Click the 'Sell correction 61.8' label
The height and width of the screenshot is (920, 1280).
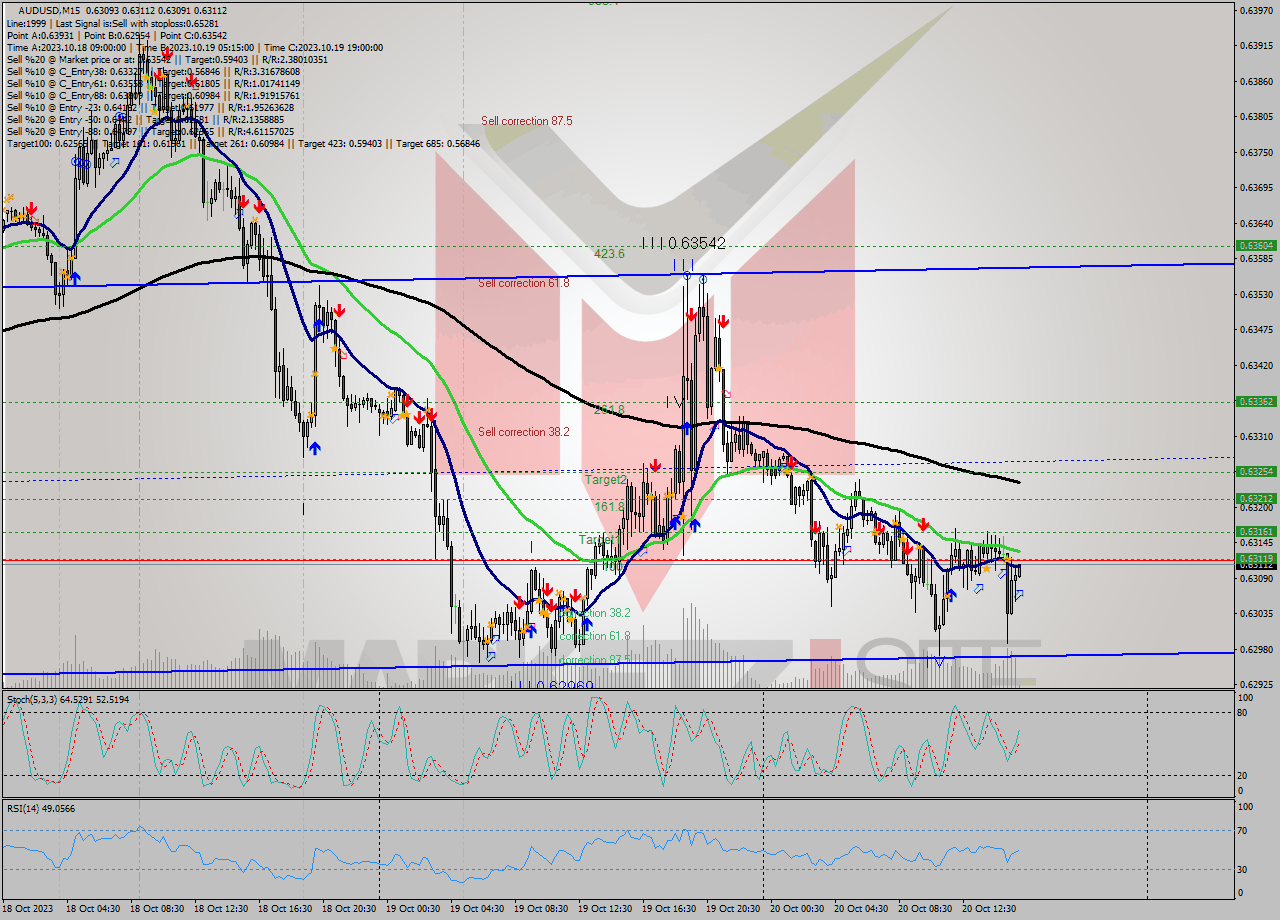[523, 283]
